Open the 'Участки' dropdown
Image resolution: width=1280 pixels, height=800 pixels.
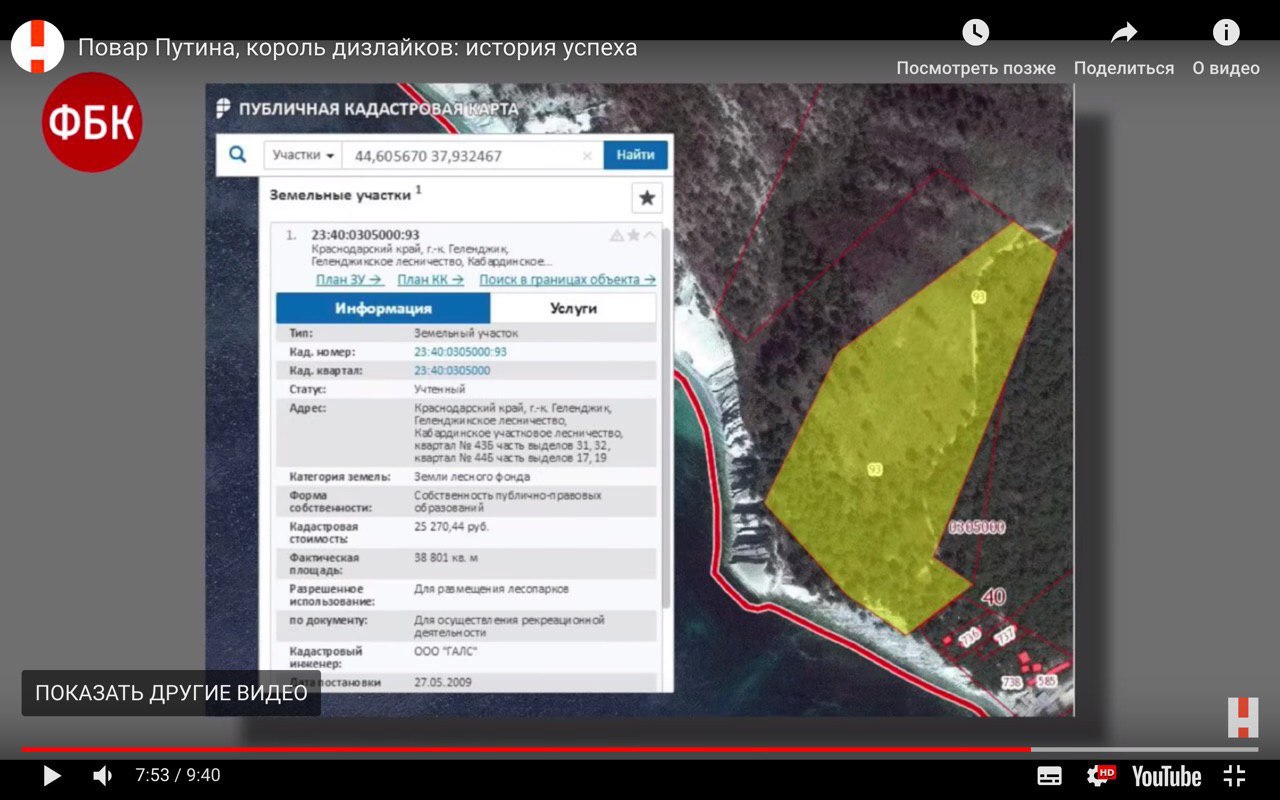click(x=303, y=156)
